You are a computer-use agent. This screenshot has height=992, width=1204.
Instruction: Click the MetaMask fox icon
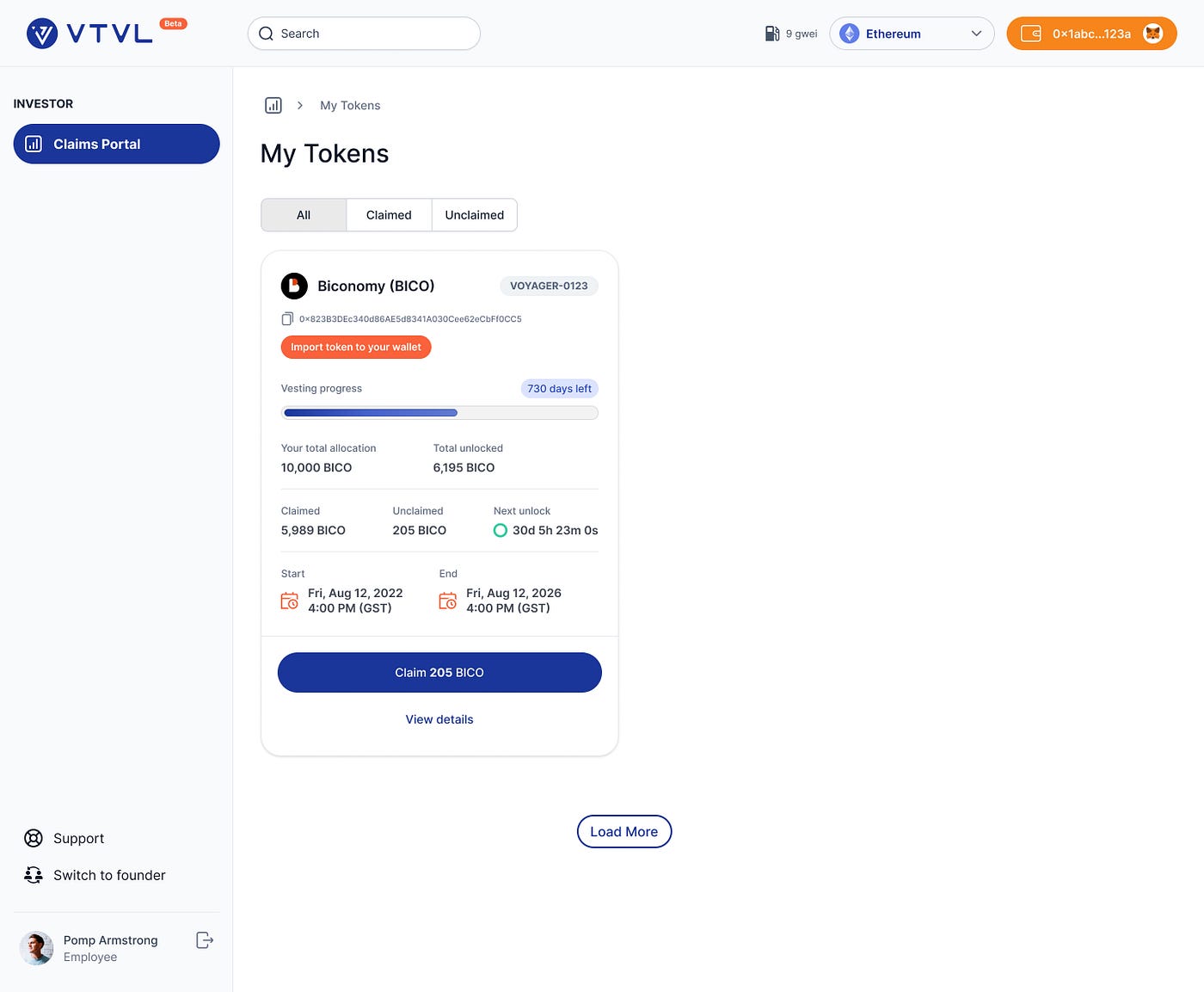1153,34
